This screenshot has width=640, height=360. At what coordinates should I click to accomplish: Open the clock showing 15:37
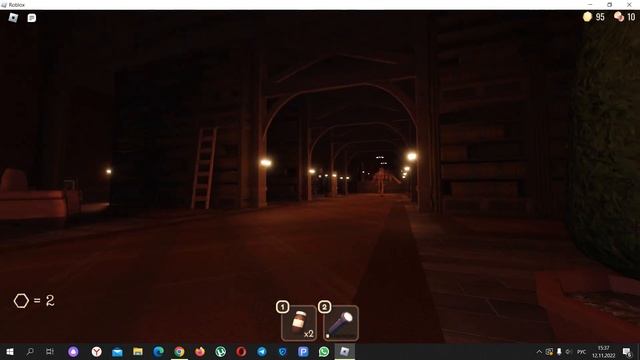pos(604,351)
